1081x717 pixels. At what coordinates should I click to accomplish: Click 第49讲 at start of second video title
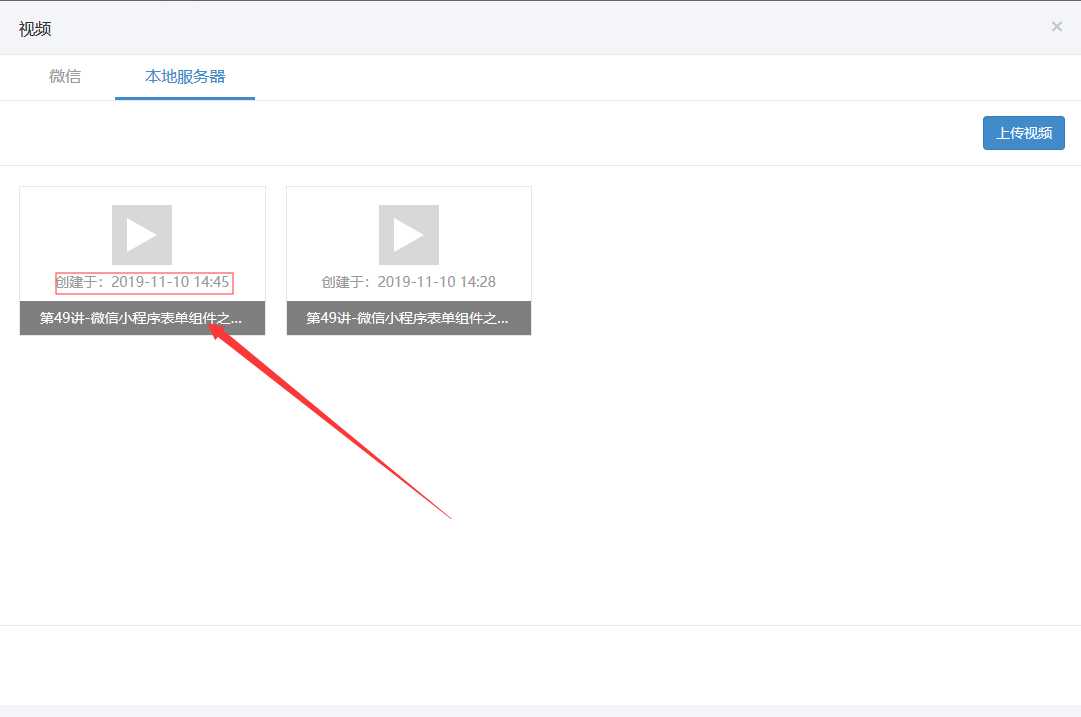point(327,318)
